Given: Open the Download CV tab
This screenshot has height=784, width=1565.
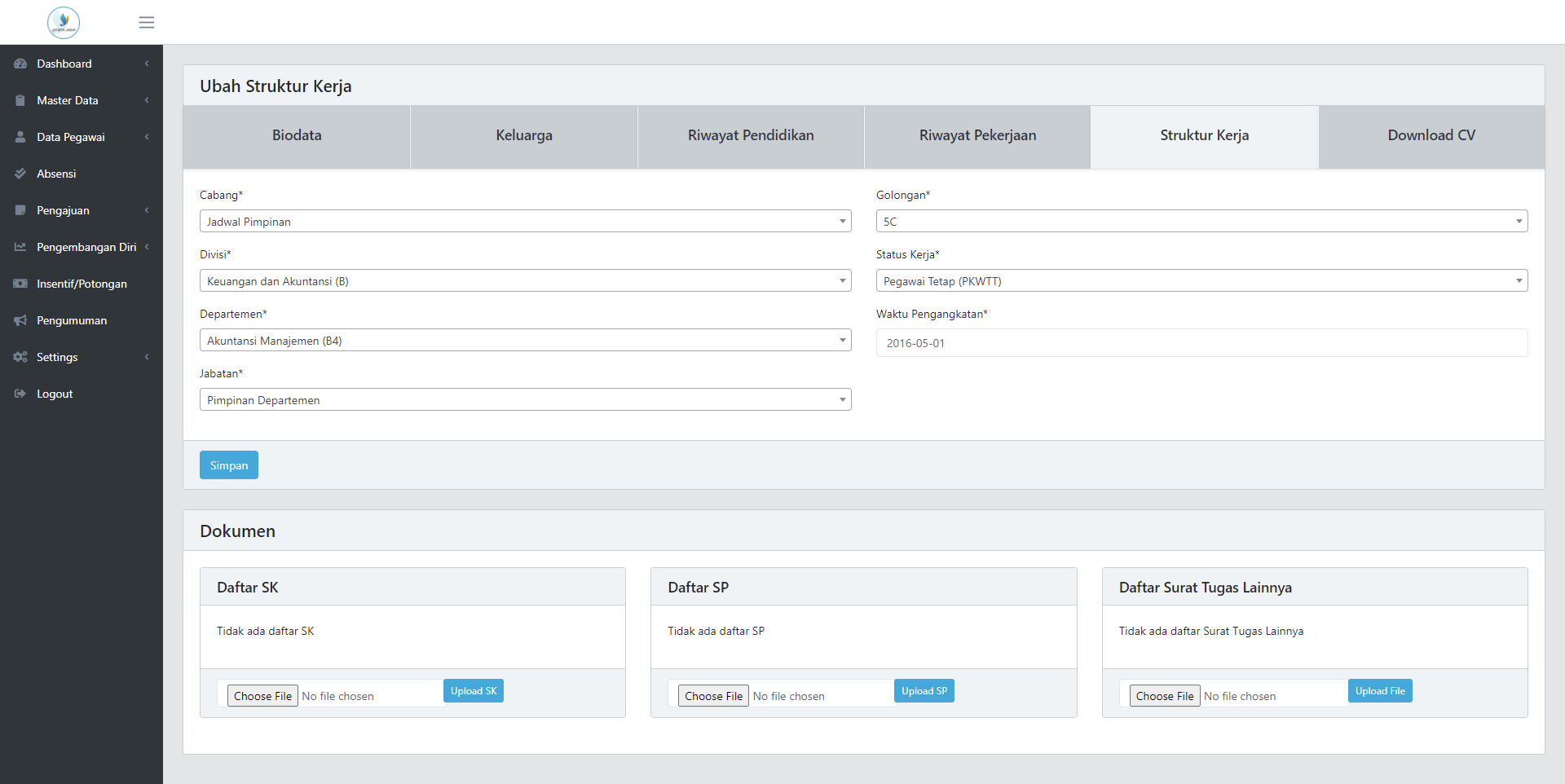Looking at the screenshot, I should click(x=1431, y=136).
